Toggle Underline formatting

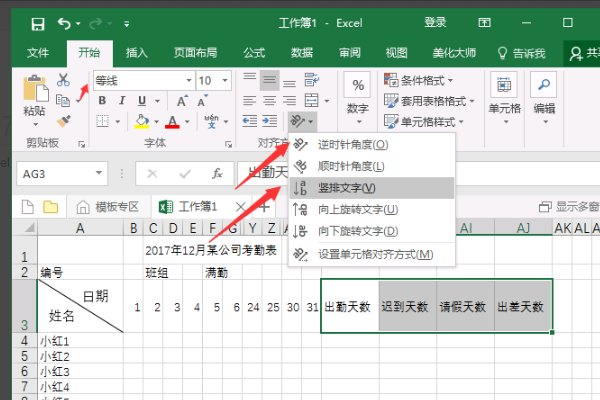pyautogui.click(x=142, y=101)
